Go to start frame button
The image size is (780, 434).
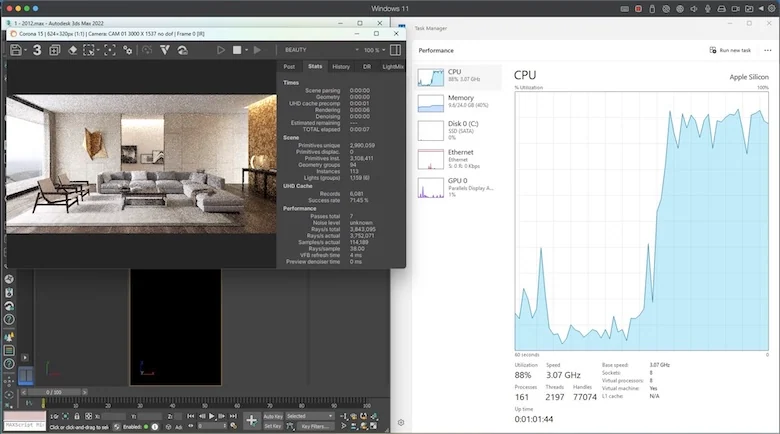tap(191, 416)
